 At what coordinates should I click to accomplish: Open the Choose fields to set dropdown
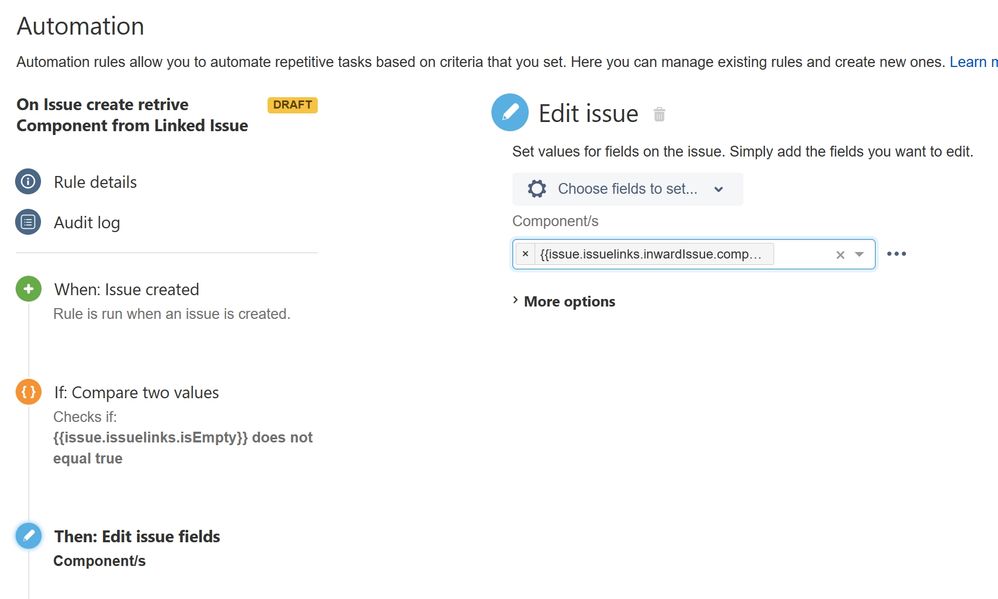(x=628, y=189)
